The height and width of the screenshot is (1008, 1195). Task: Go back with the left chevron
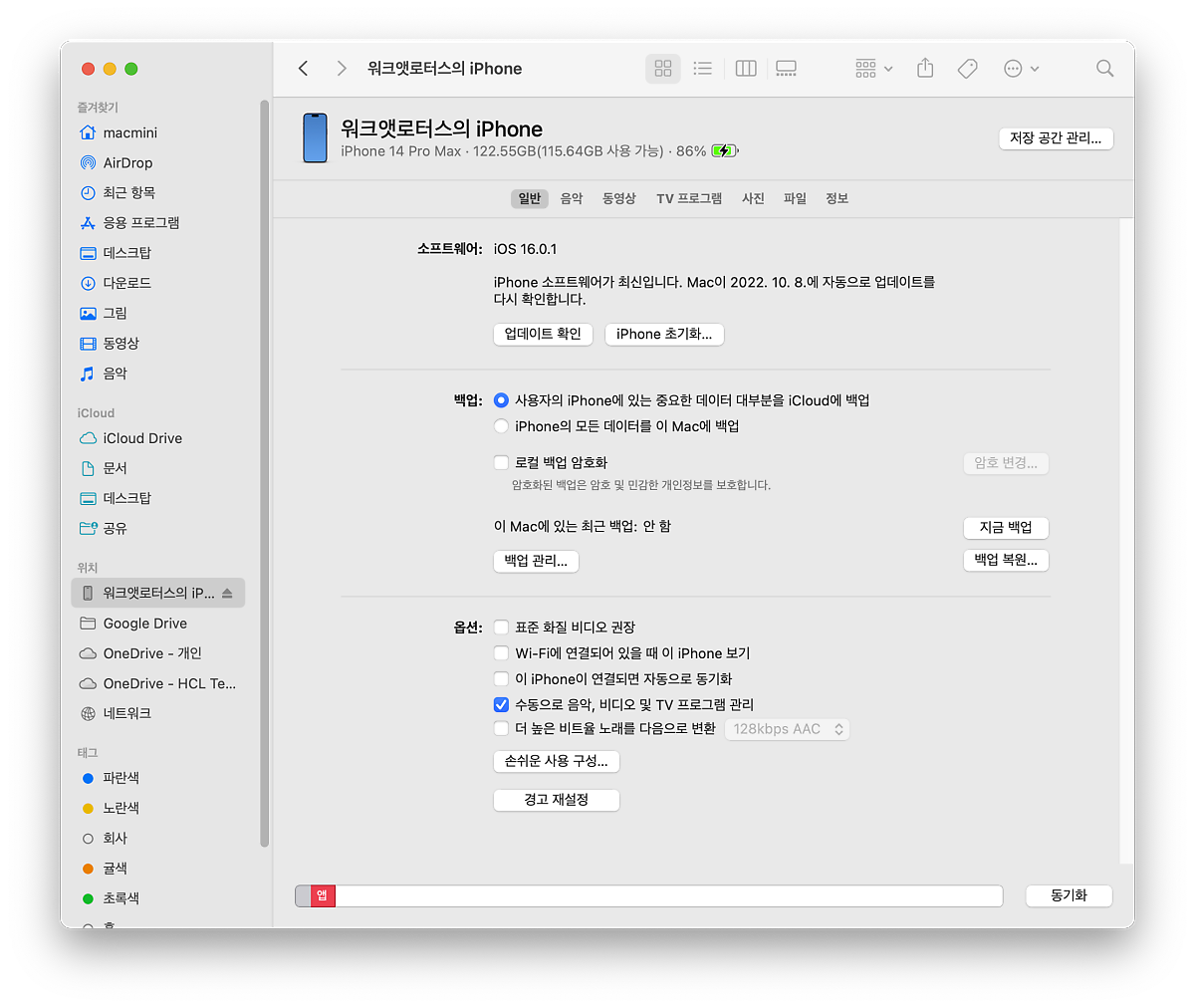[x=304, y=68]
